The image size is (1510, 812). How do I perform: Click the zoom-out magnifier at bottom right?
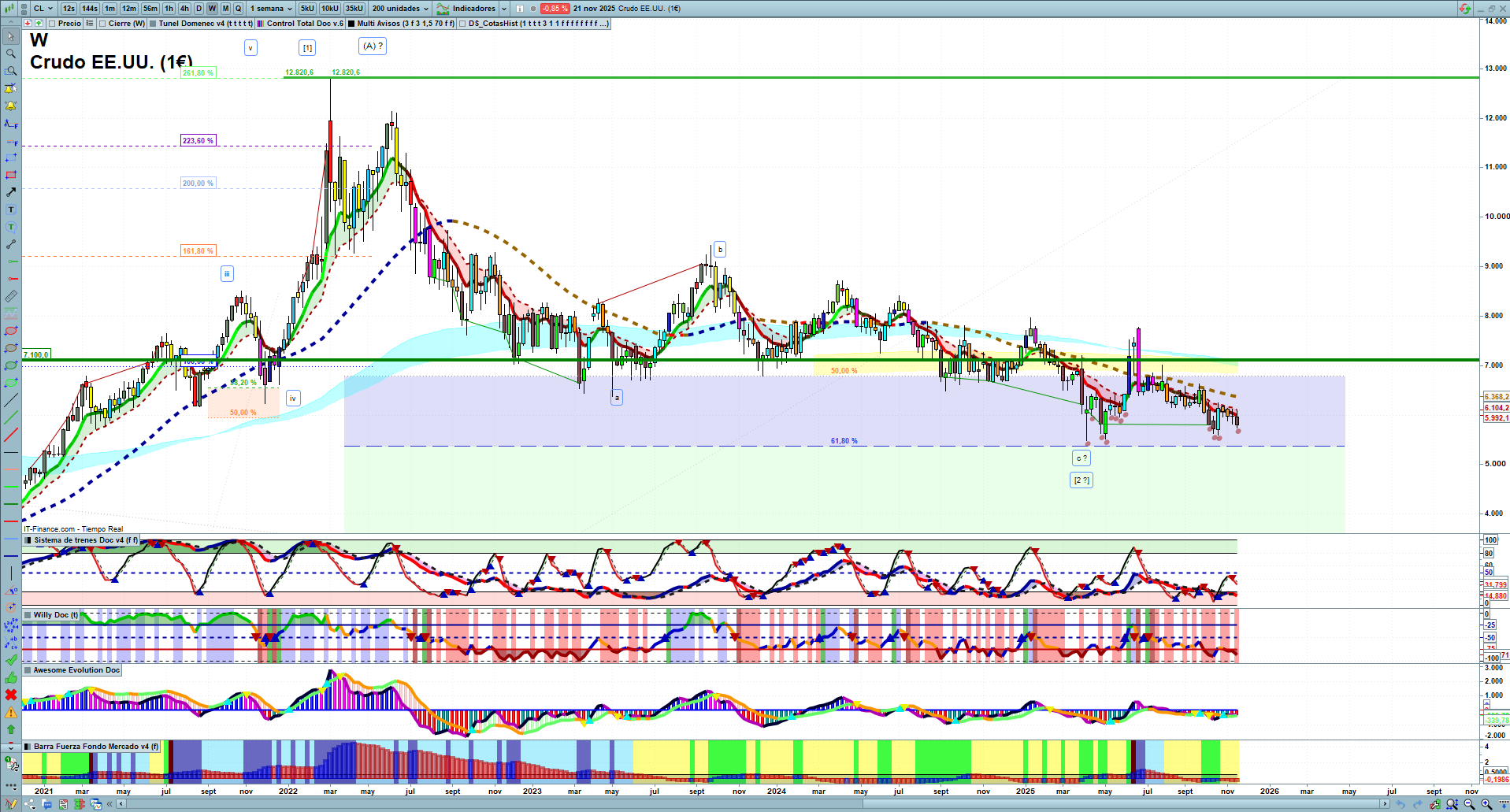(1469, 804)
